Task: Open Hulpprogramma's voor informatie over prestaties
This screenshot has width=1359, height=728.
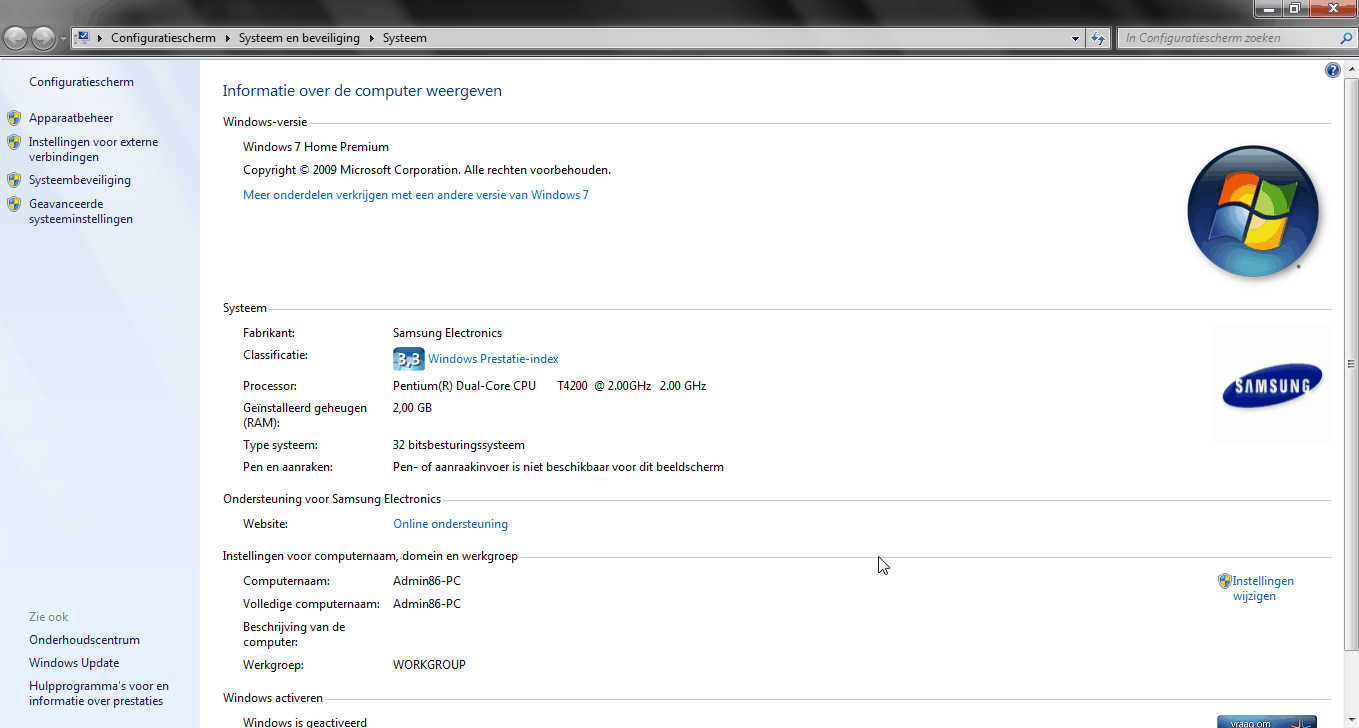Action: click(99, 694)
